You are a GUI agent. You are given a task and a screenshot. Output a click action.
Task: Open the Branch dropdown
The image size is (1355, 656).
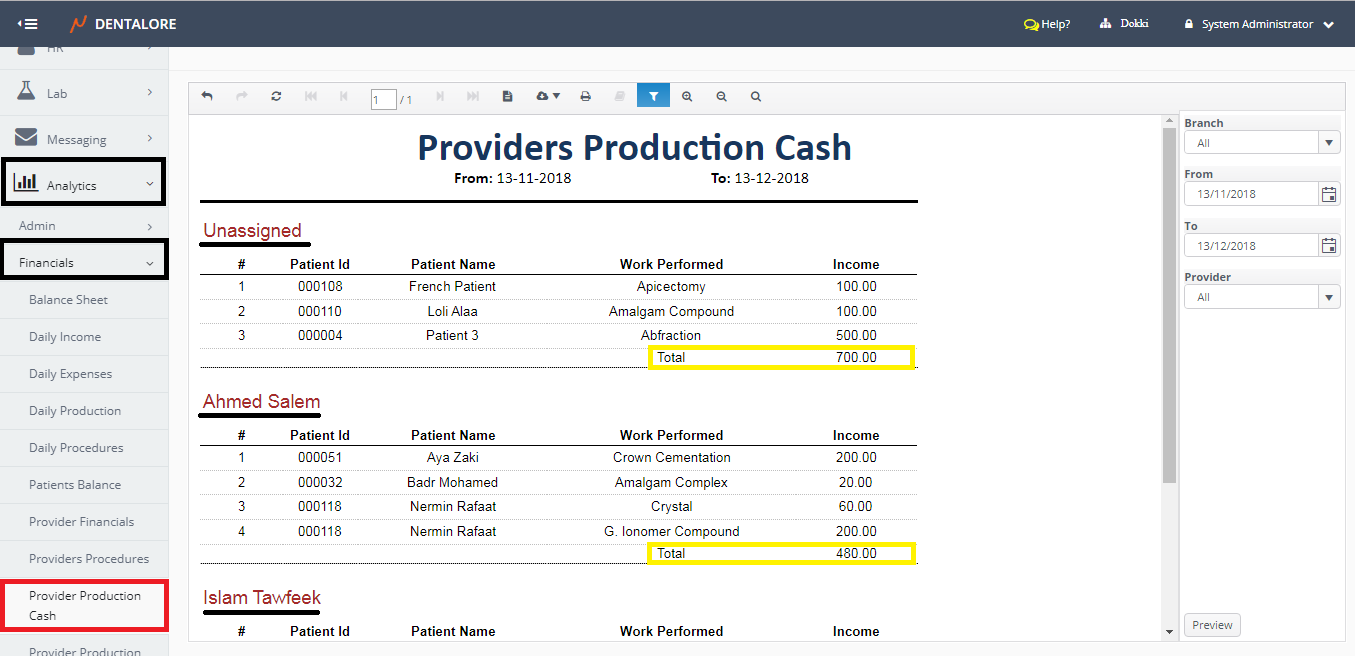[x=1329, y=143]
